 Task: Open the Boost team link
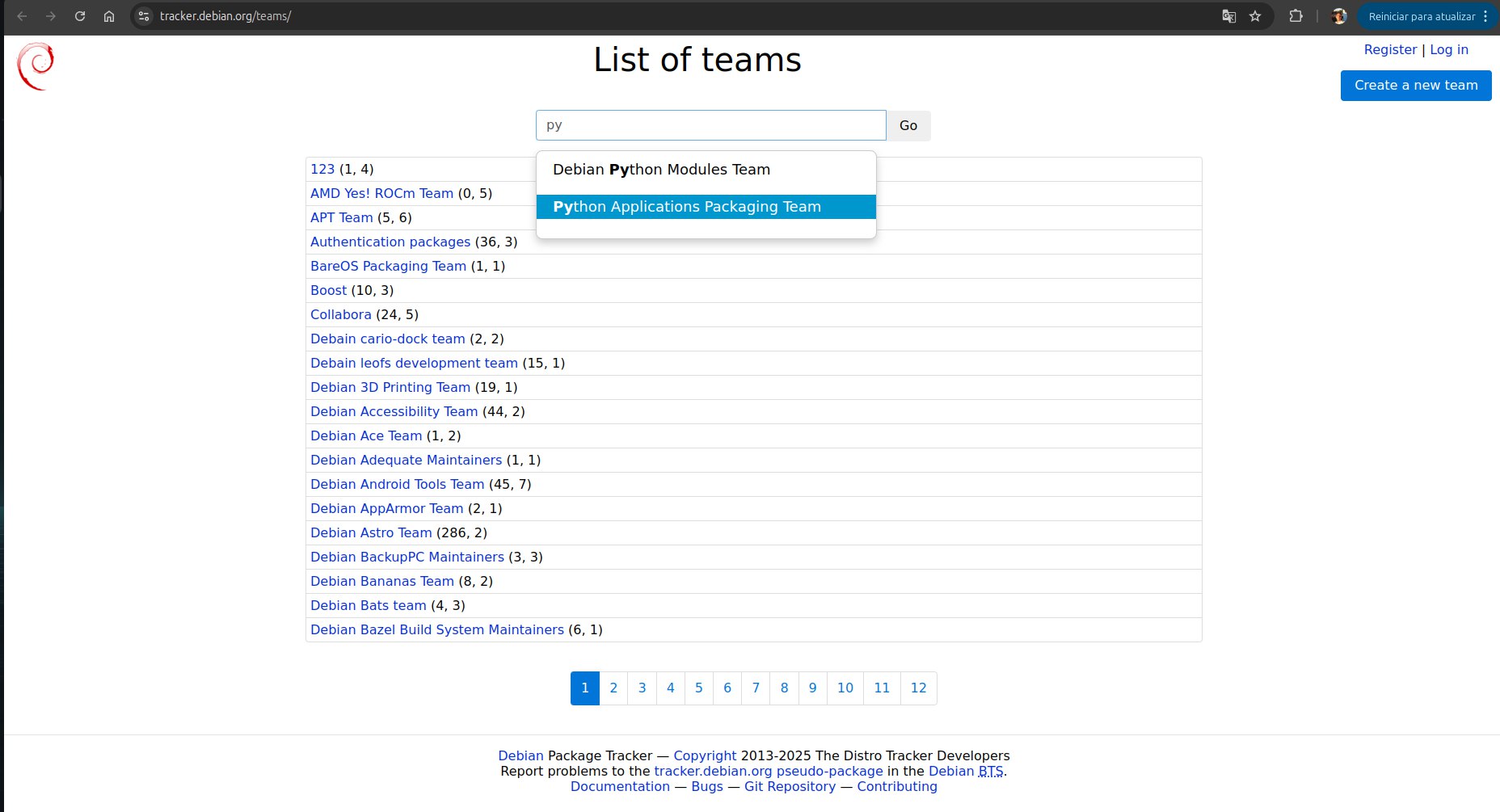pyautogui.click(x=328, y=290)
